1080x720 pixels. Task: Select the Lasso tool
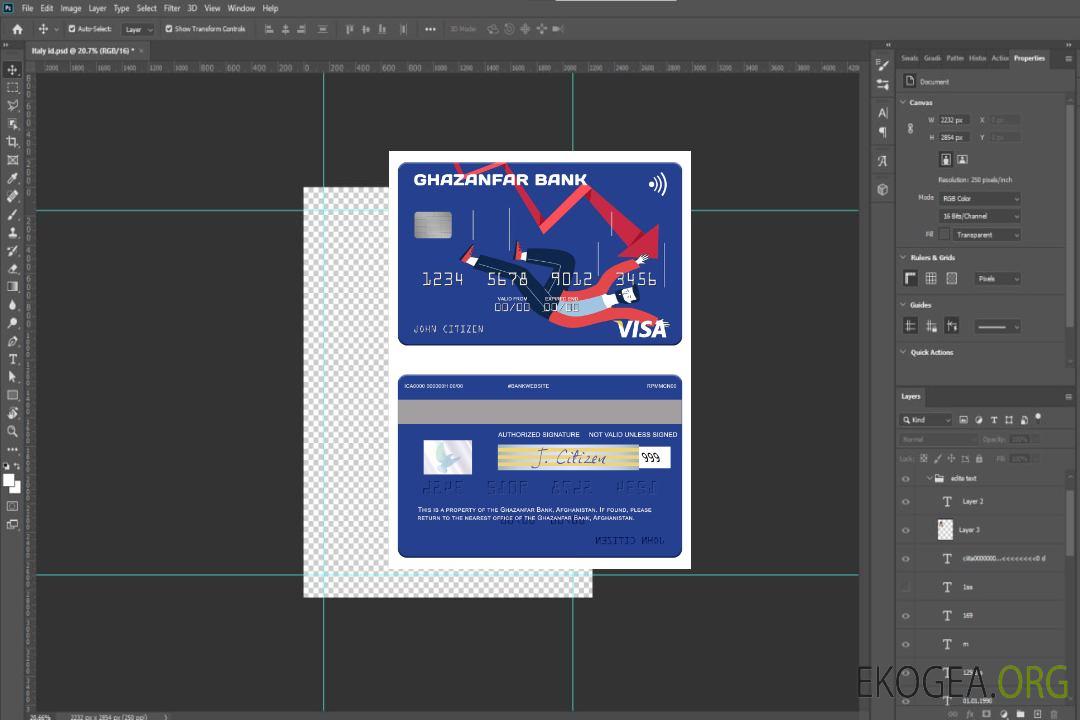tap(12, 105)
